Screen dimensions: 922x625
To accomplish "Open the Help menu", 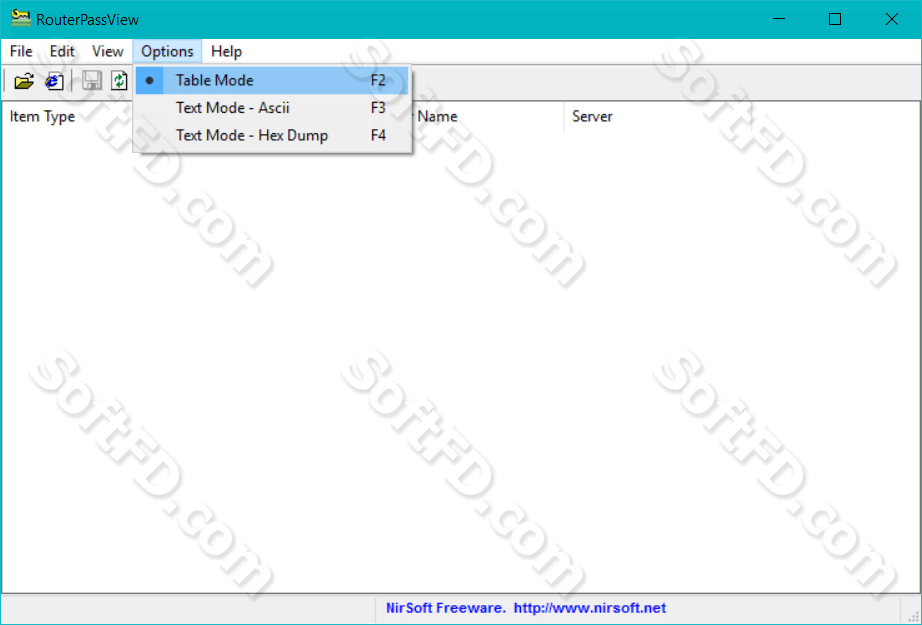I will [226, 52].
